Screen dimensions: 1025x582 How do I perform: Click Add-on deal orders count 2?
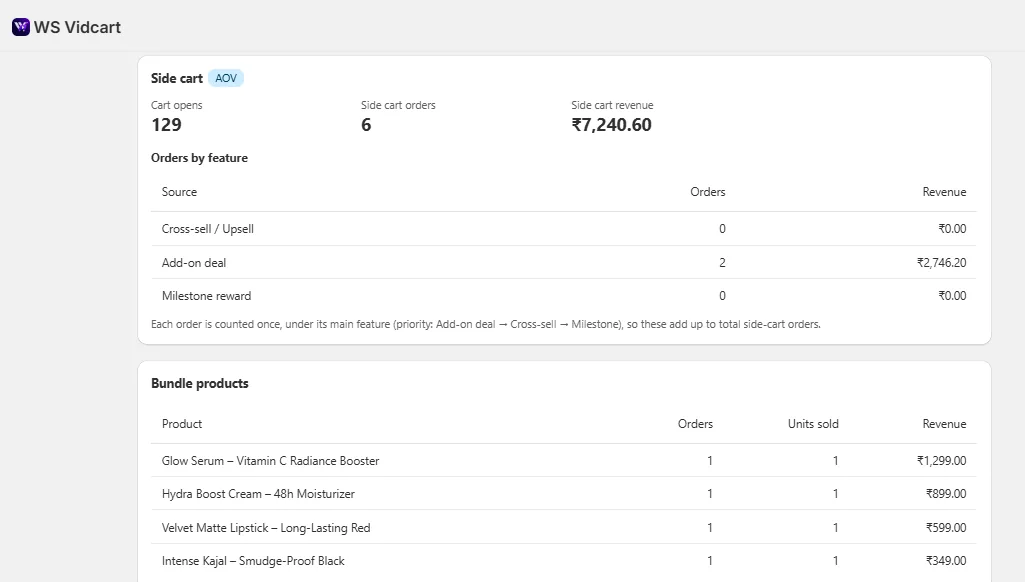[x=722, y=263]
